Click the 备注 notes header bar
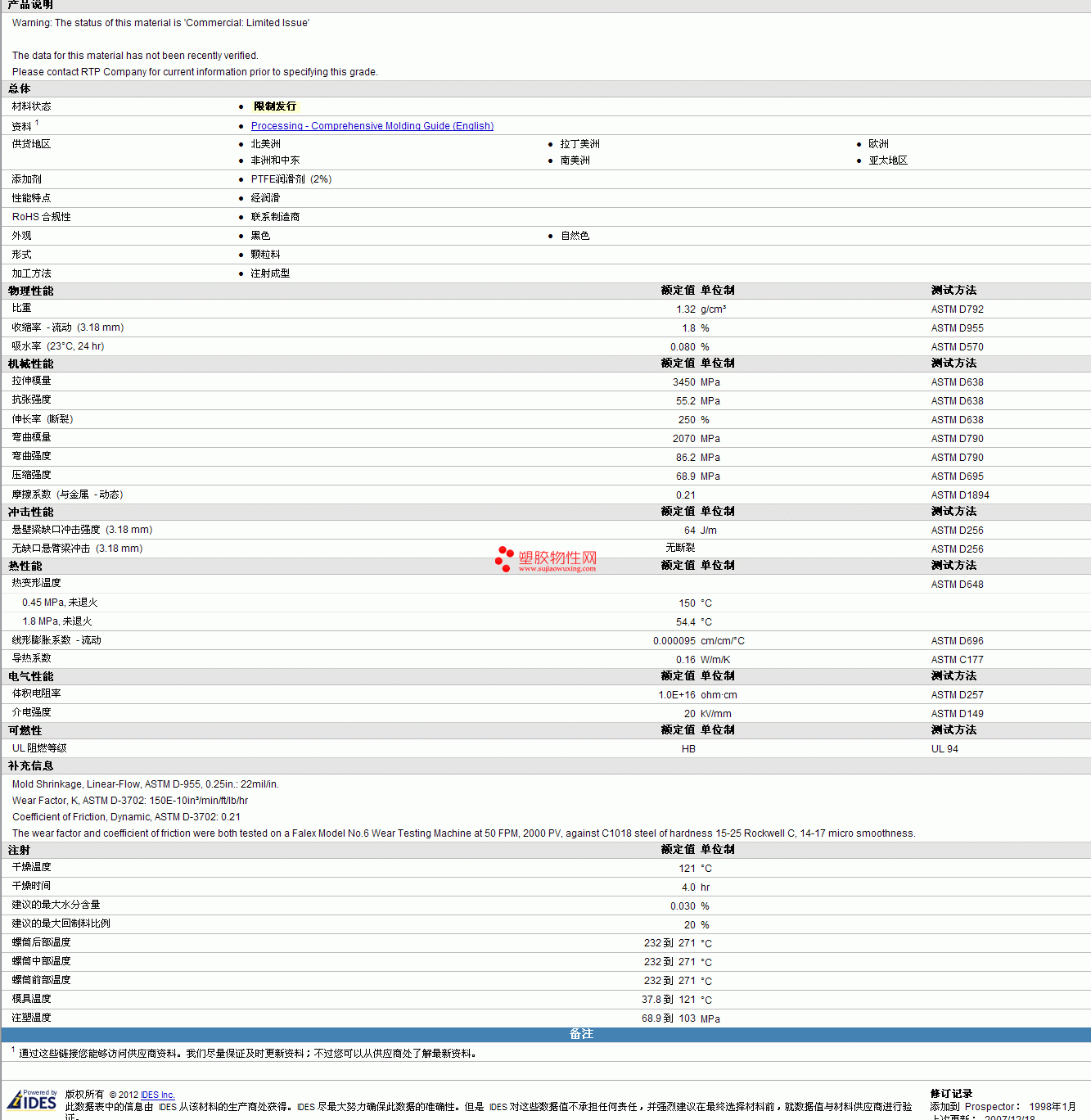The width and height of the screenshot is (1091, 1120). pos(546,1035)
